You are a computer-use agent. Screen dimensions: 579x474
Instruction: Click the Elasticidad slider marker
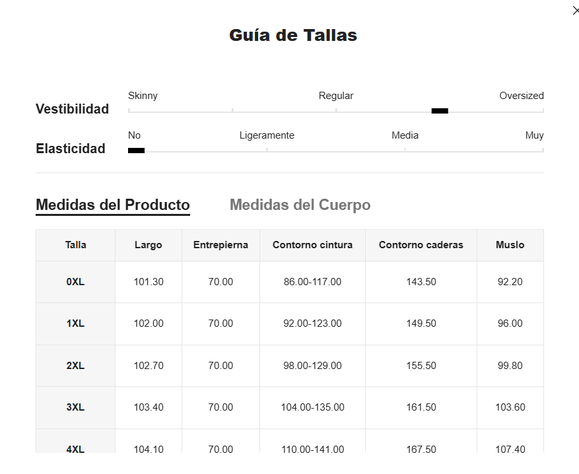pyautogui.click(x=136, y=150)
